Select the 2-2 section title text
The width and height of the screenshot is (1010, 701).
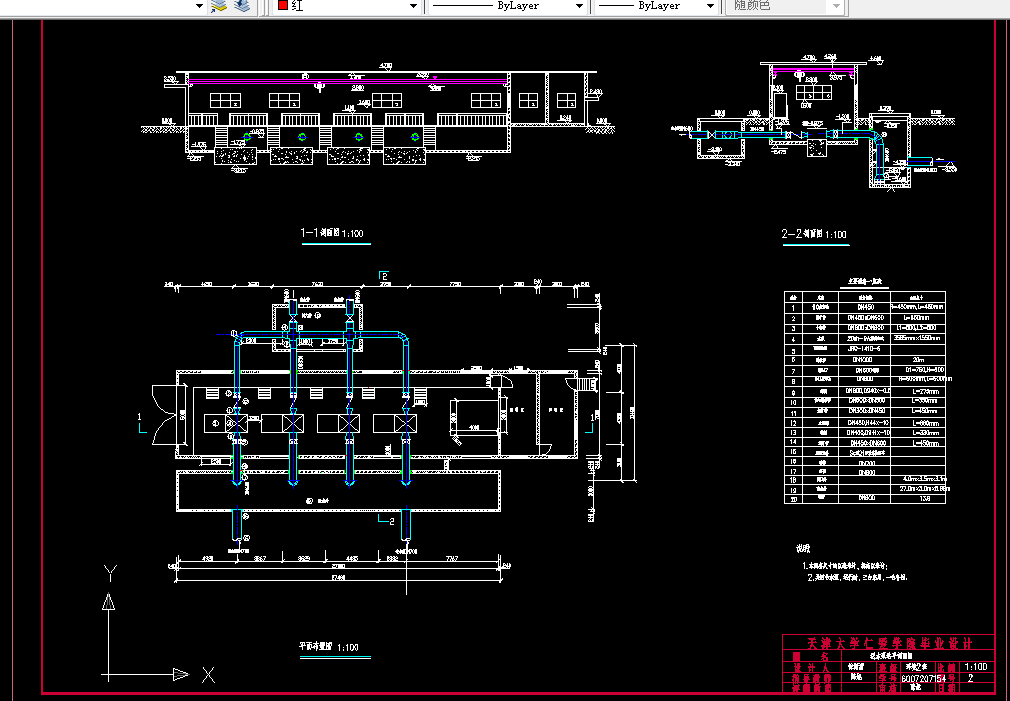[814, 234]
